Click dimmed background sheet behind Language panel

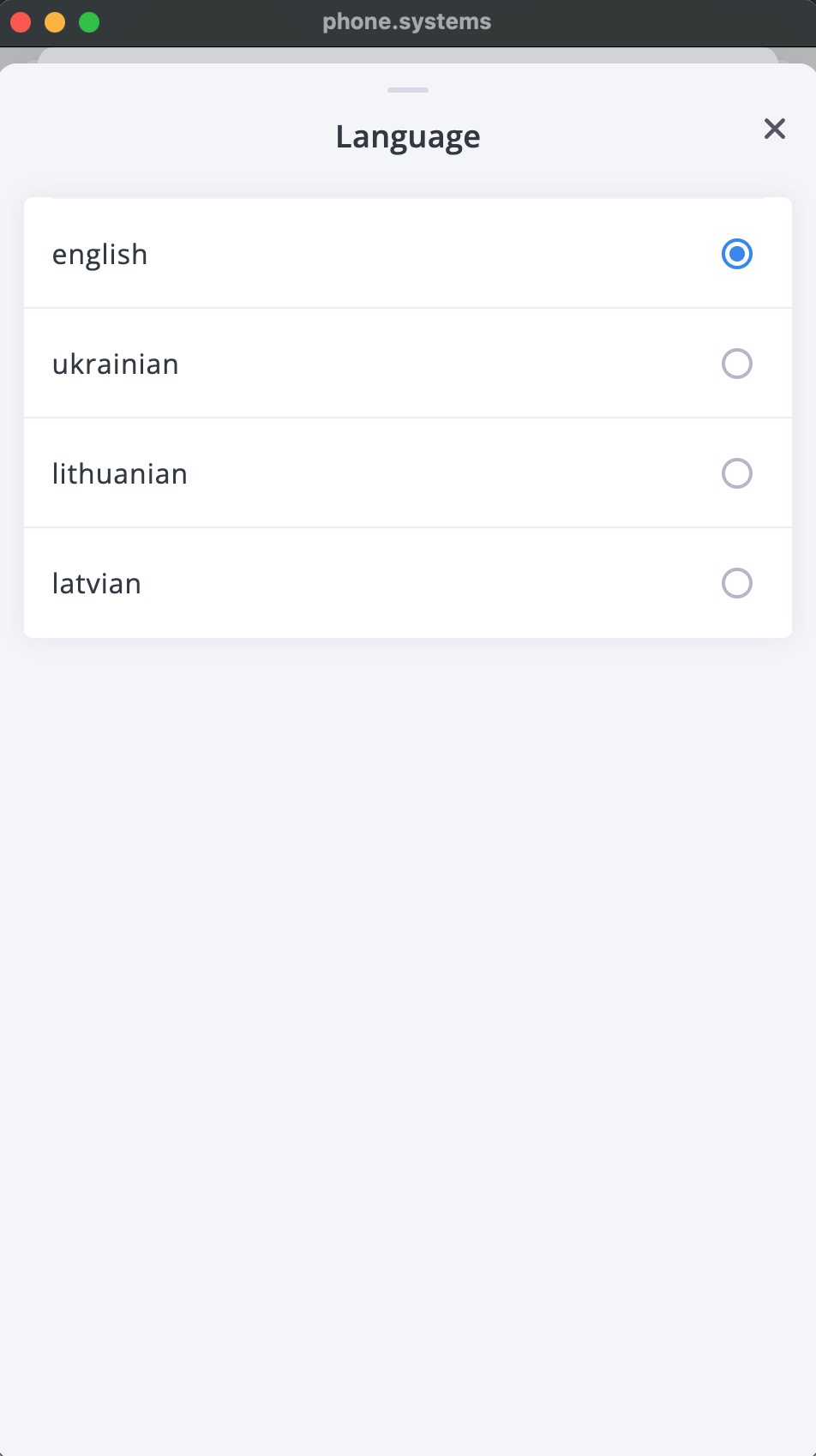coord(408,55)
